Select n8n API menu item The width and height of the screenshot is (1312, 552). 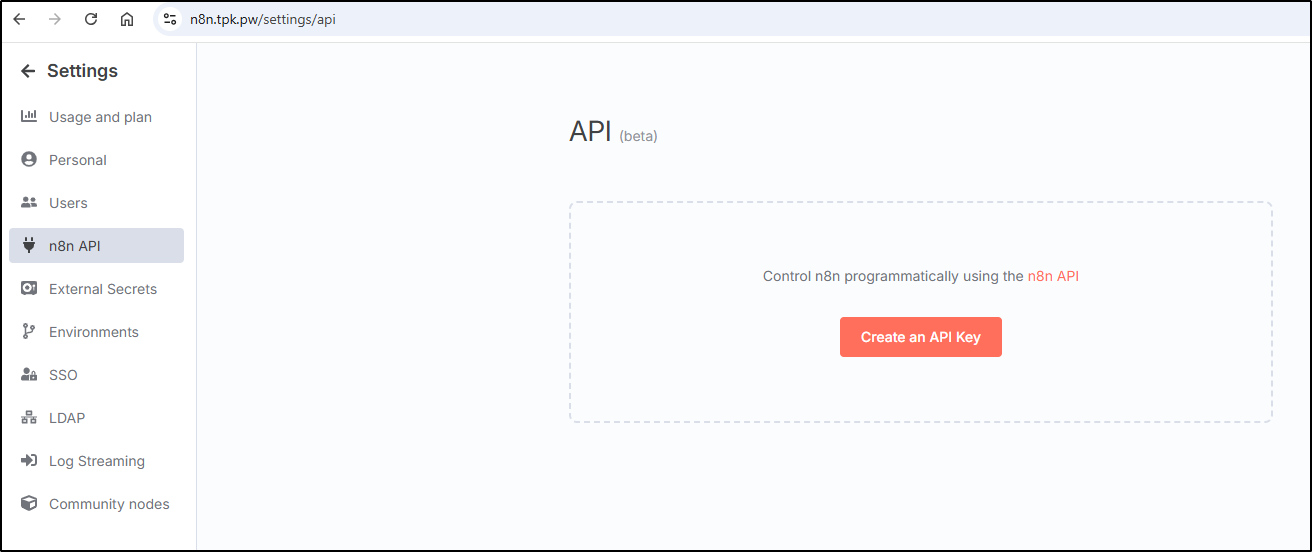(96, 246)
